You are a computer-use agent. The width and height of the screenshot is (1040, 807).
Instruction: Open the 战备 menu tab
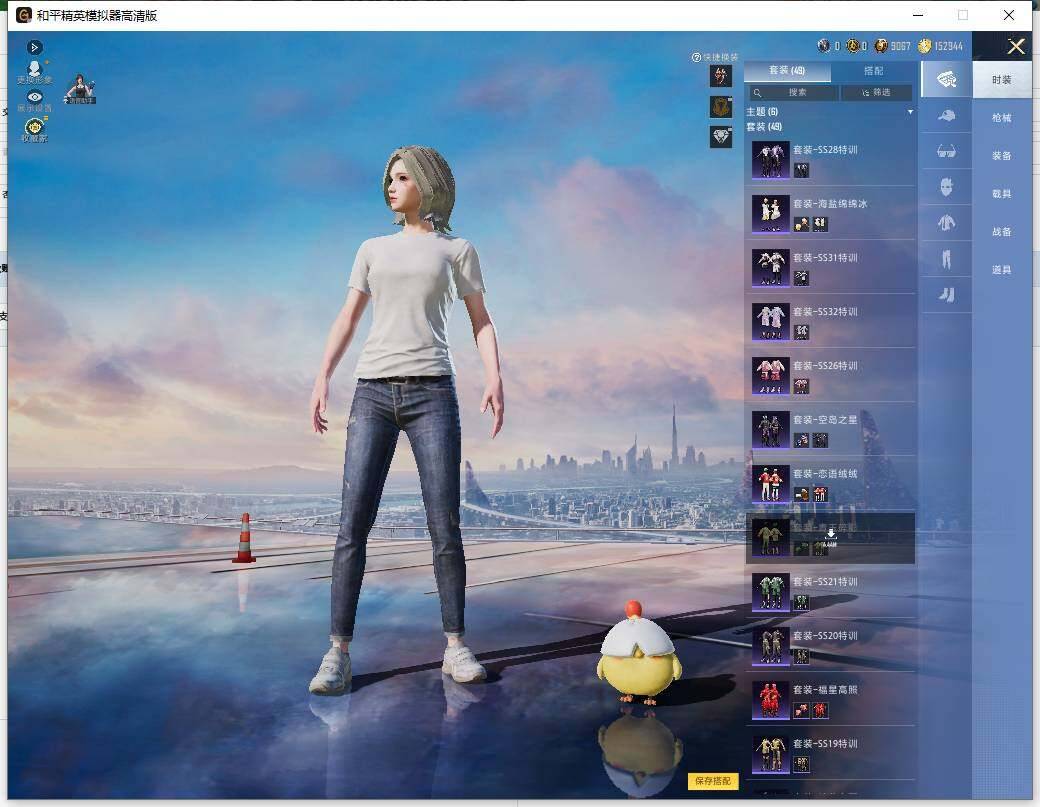(x=1002, y=231)
